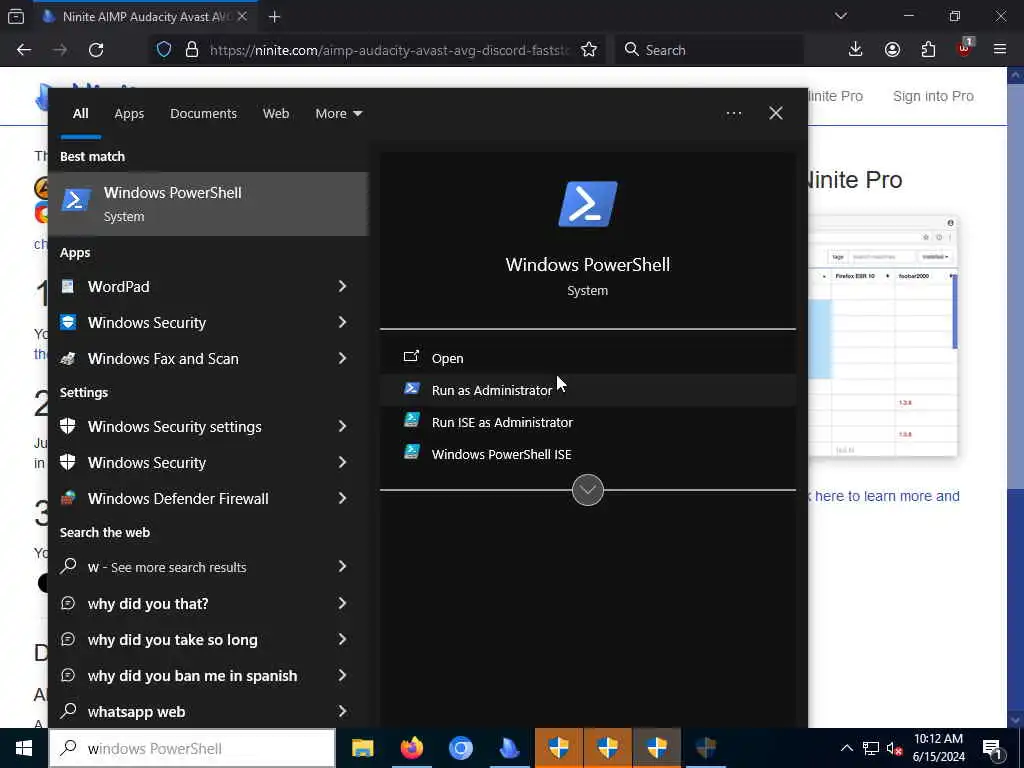Expand more actions with the down chevron circle
Image resolution: width=1024 pixels, height=768 pixels.
coord(588,490)
